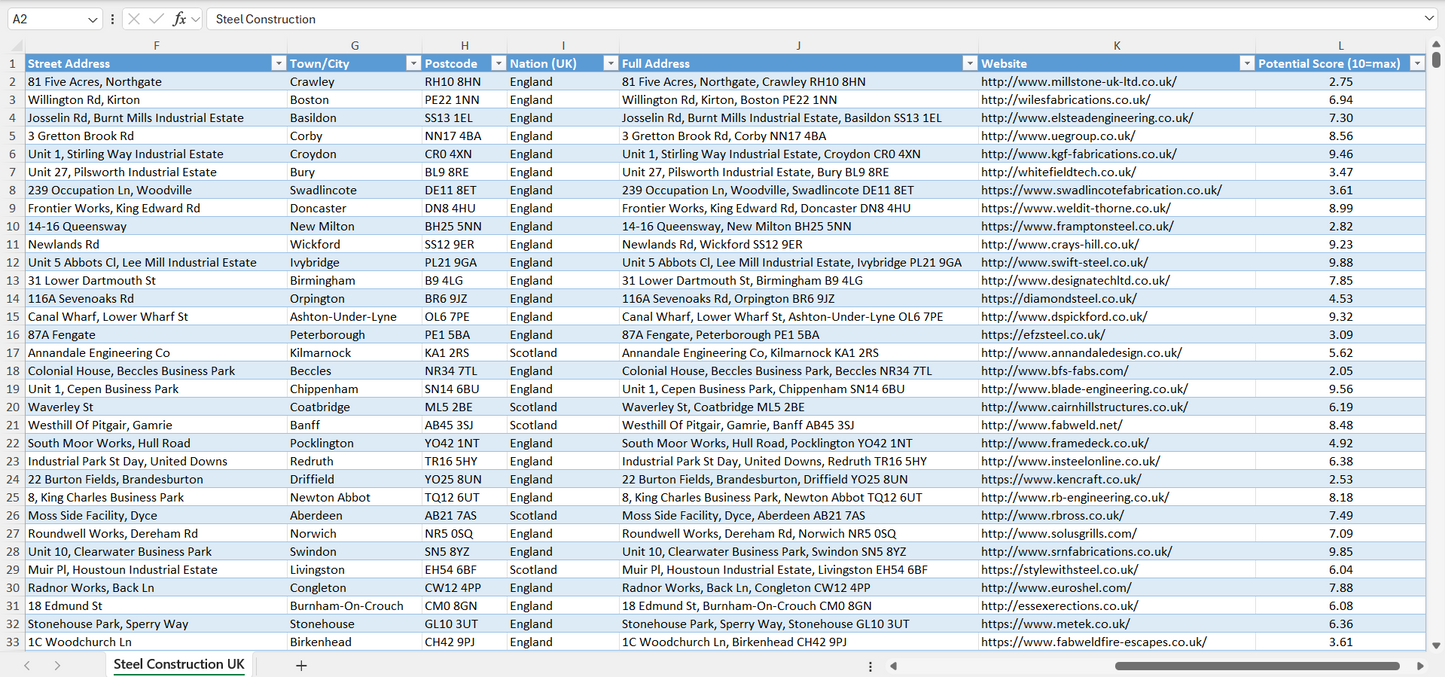Viewport: 1445px width, 677px height.
Task: Click horizontal scrollbar right arrow
Action: click(1420, 666)
